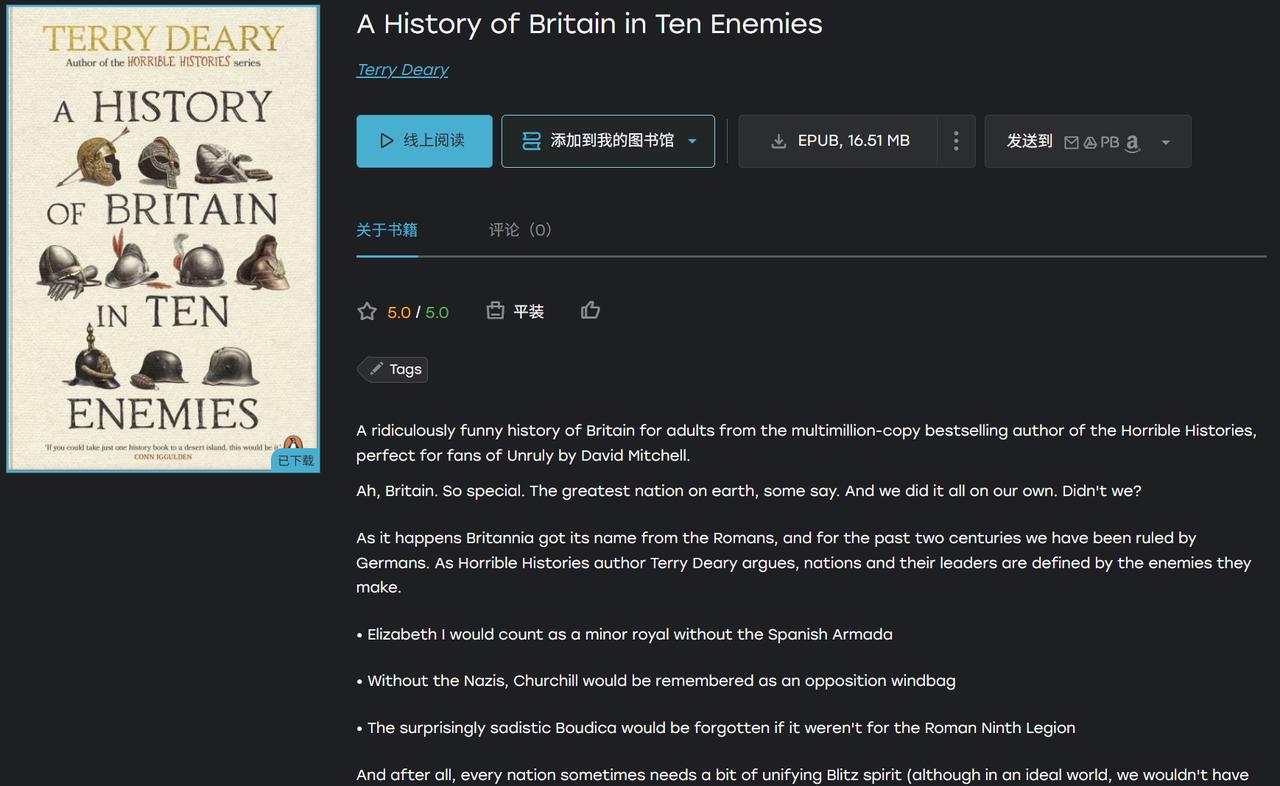
Task: Click the book cover thumbnail
Action: pyautogui.click(x=163, y=239)
